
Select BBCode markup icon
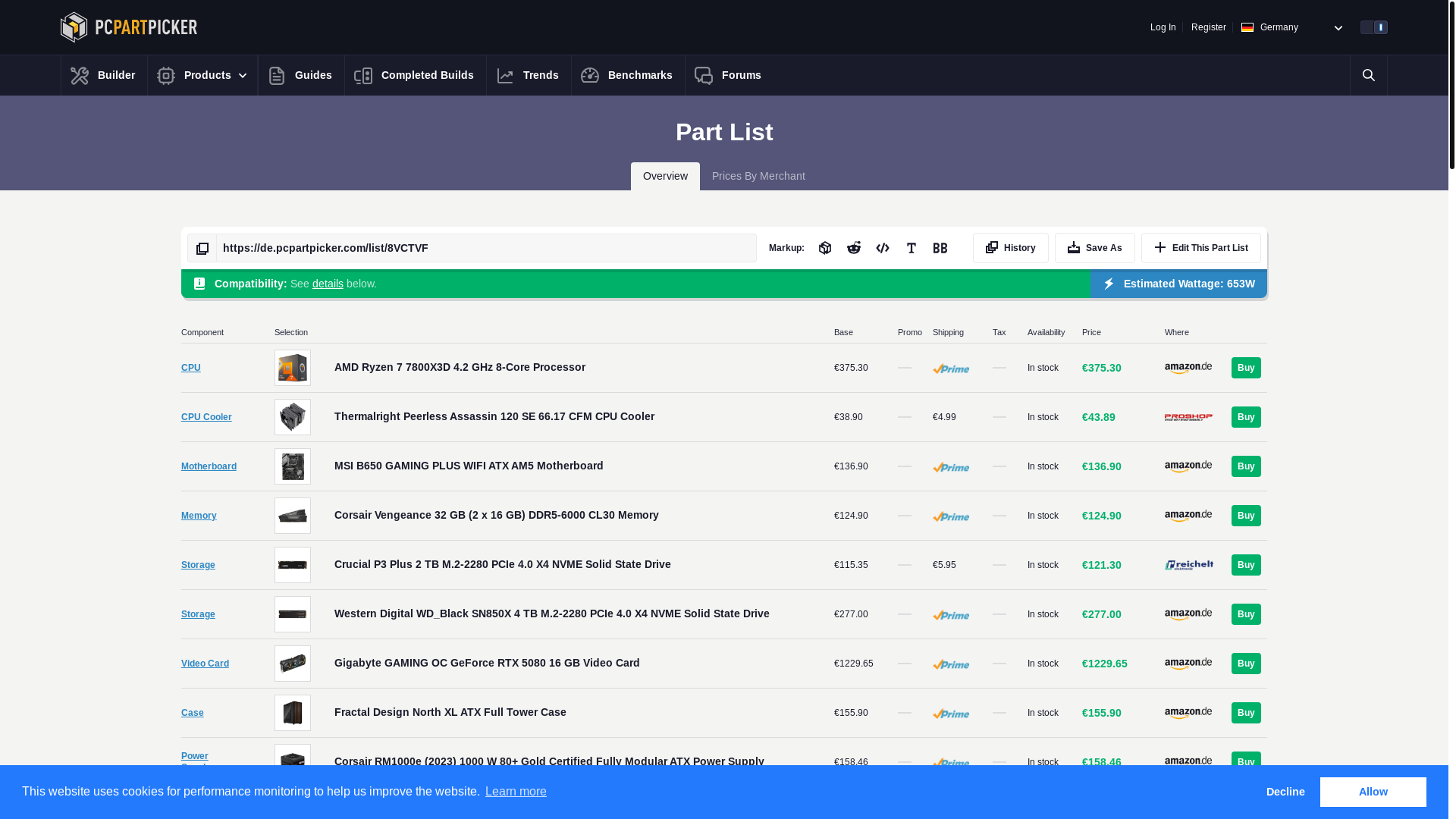(x=940, y=248)
